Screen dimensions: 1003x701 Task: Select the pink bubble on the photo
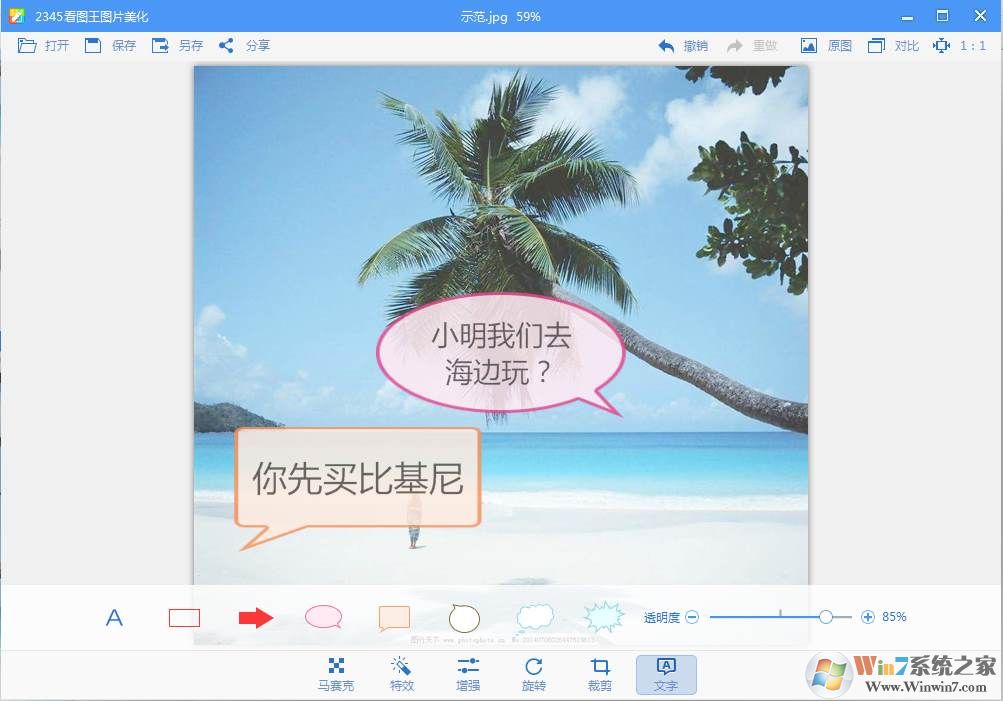(x=500, y=355)
